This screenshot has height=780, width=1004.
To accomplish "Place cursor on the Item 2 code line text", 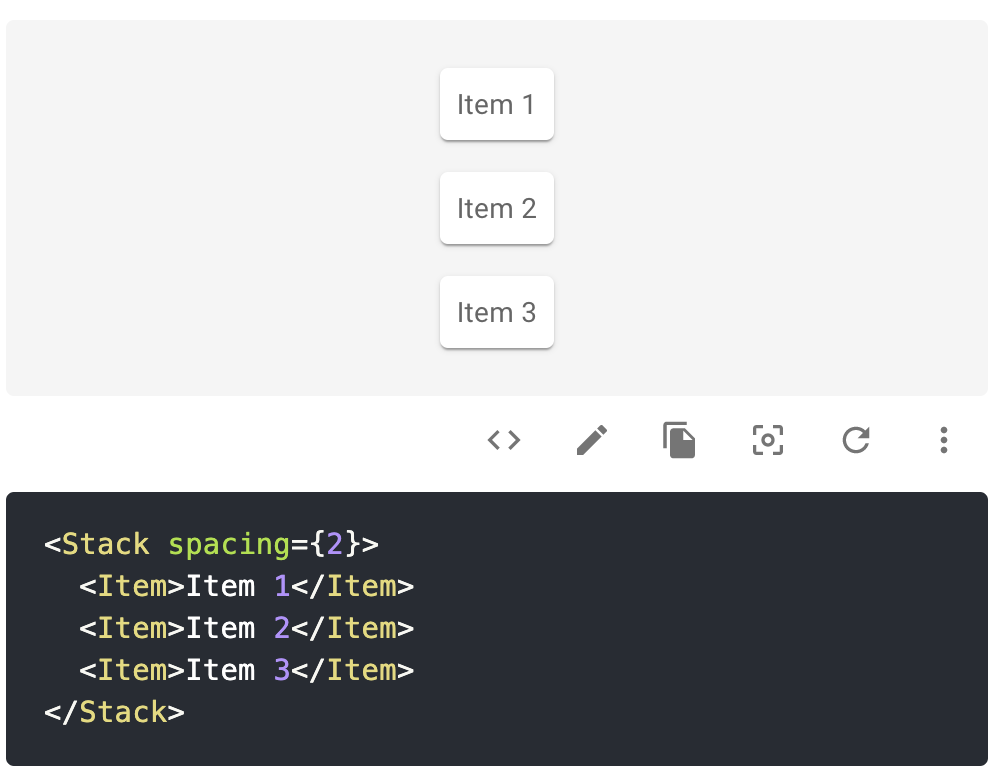I will 220,628.
